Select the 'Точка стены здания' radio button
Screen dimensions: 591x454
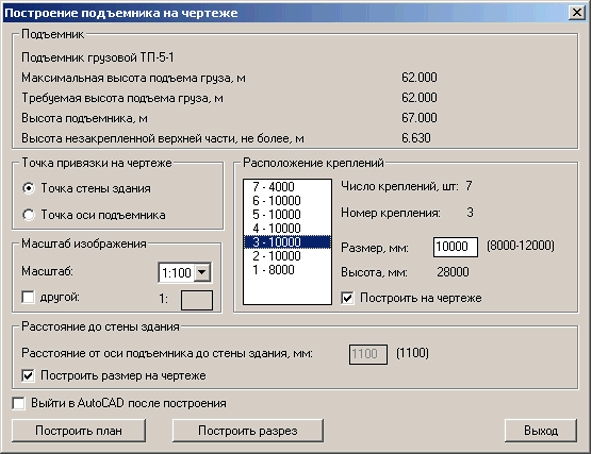pos(29,188)
